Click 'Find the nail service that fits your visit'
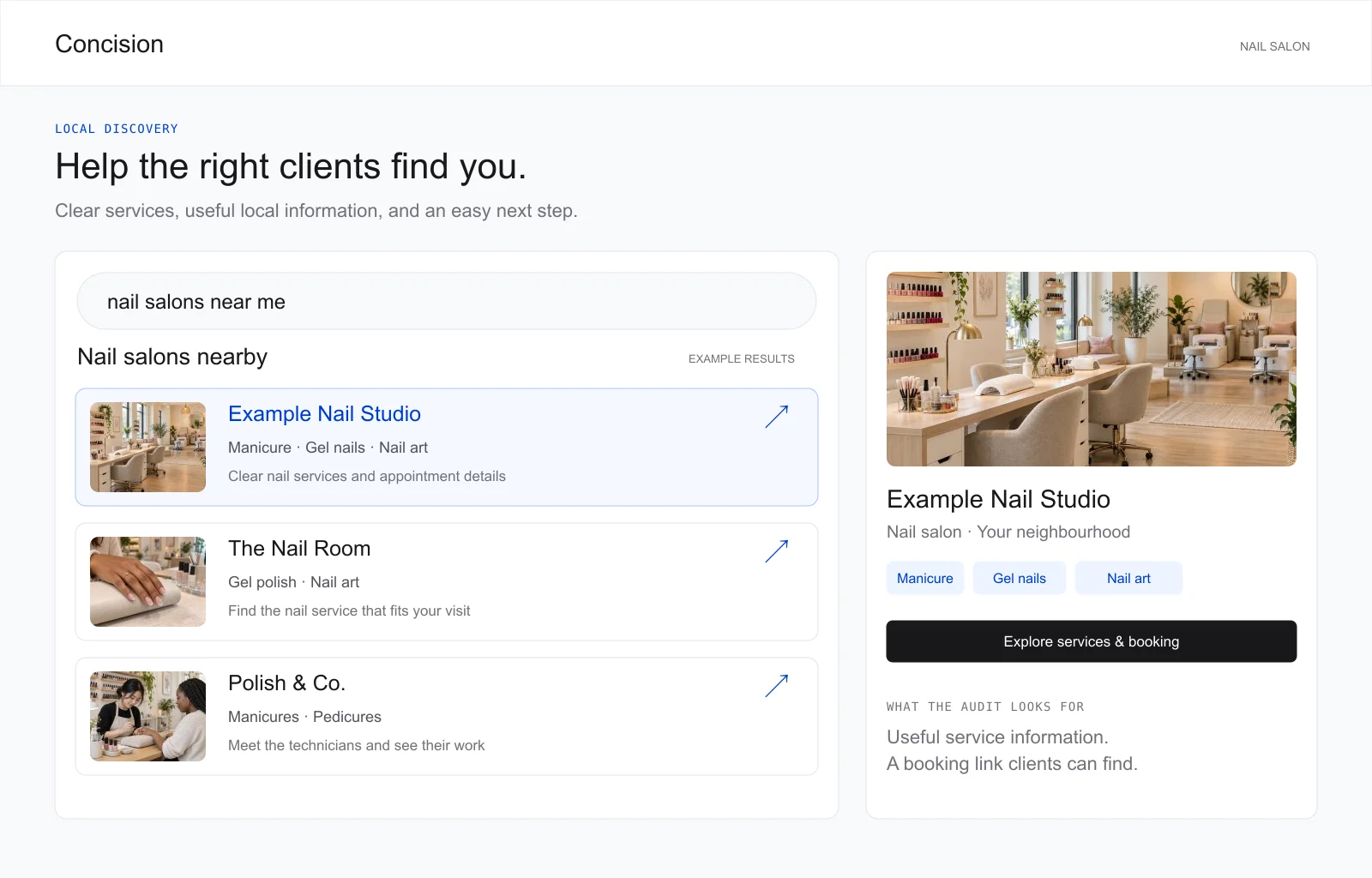The width and height of the screenshot is (1372, 878). click(349, 610)
